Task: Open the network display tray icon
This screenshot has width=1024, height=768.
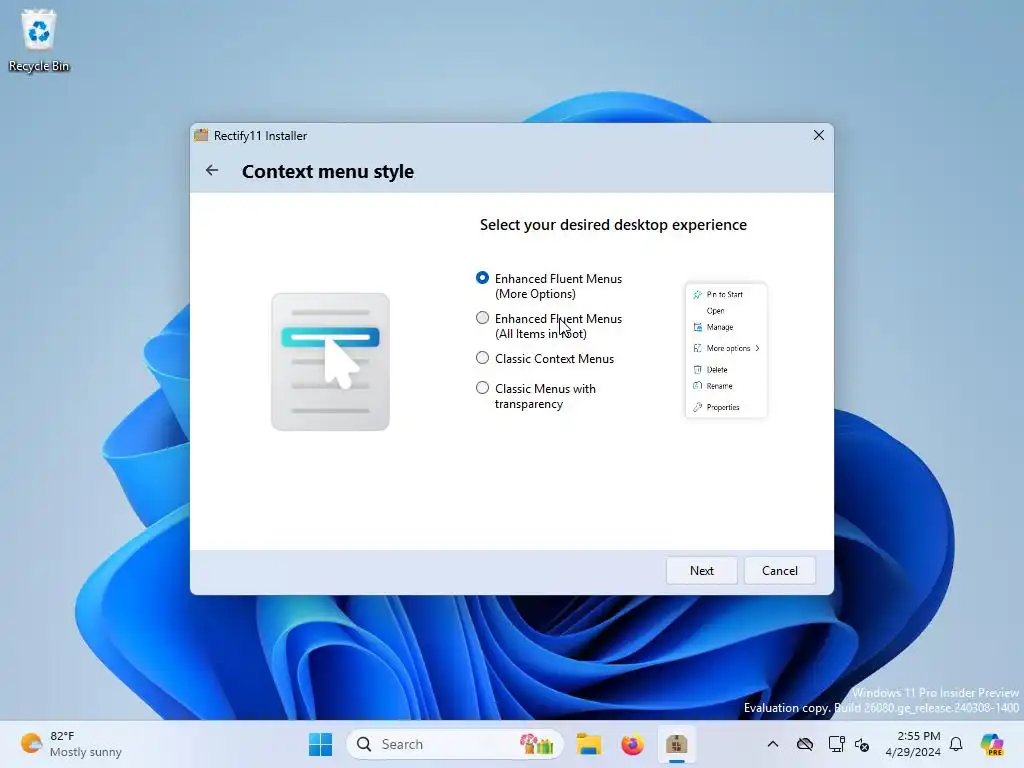Action: click(836, 744)
